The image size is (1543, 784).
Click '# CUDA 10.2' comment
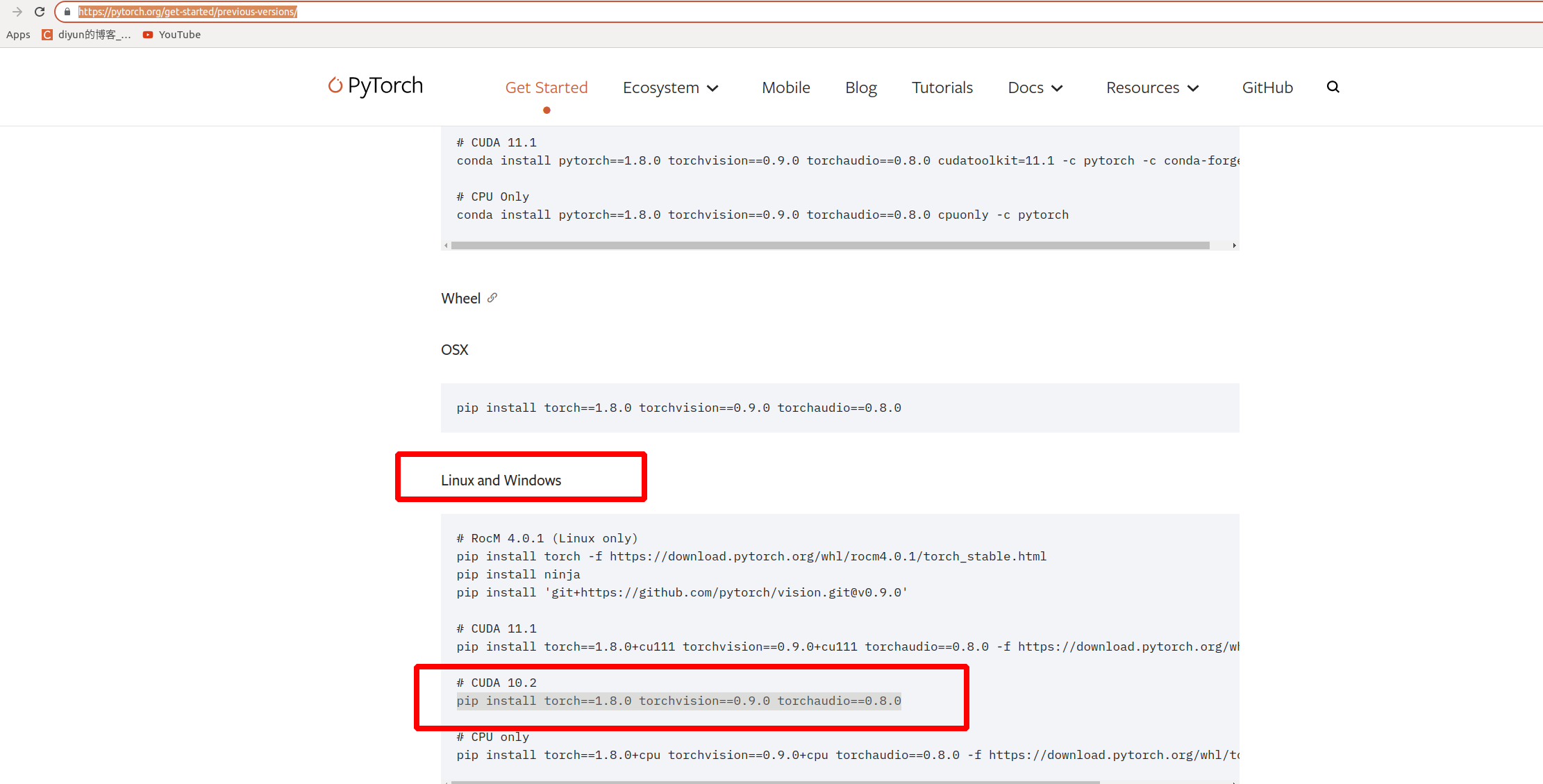[x=497, y=683]
